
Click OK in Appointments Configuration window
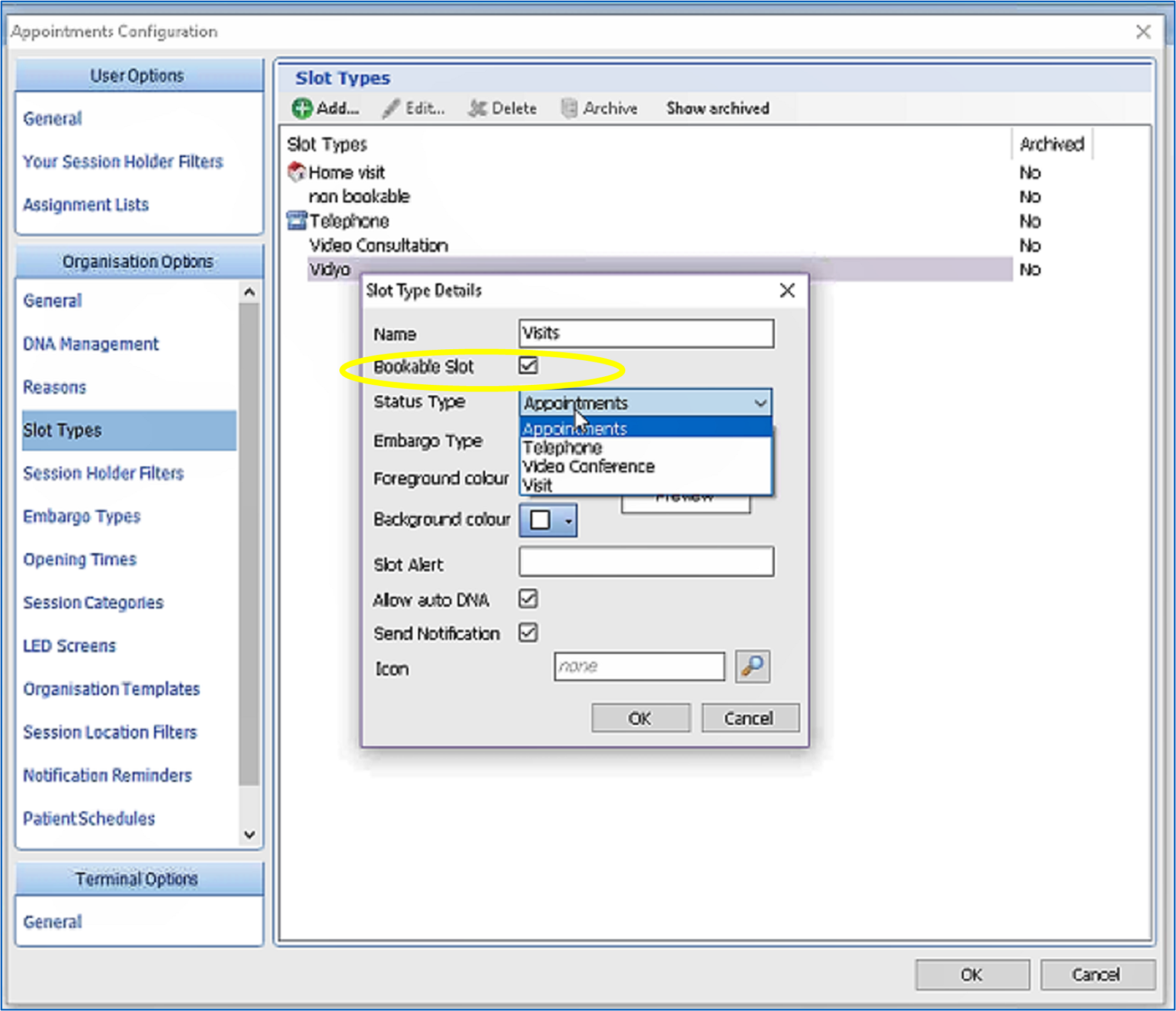[x=971, y=974]
